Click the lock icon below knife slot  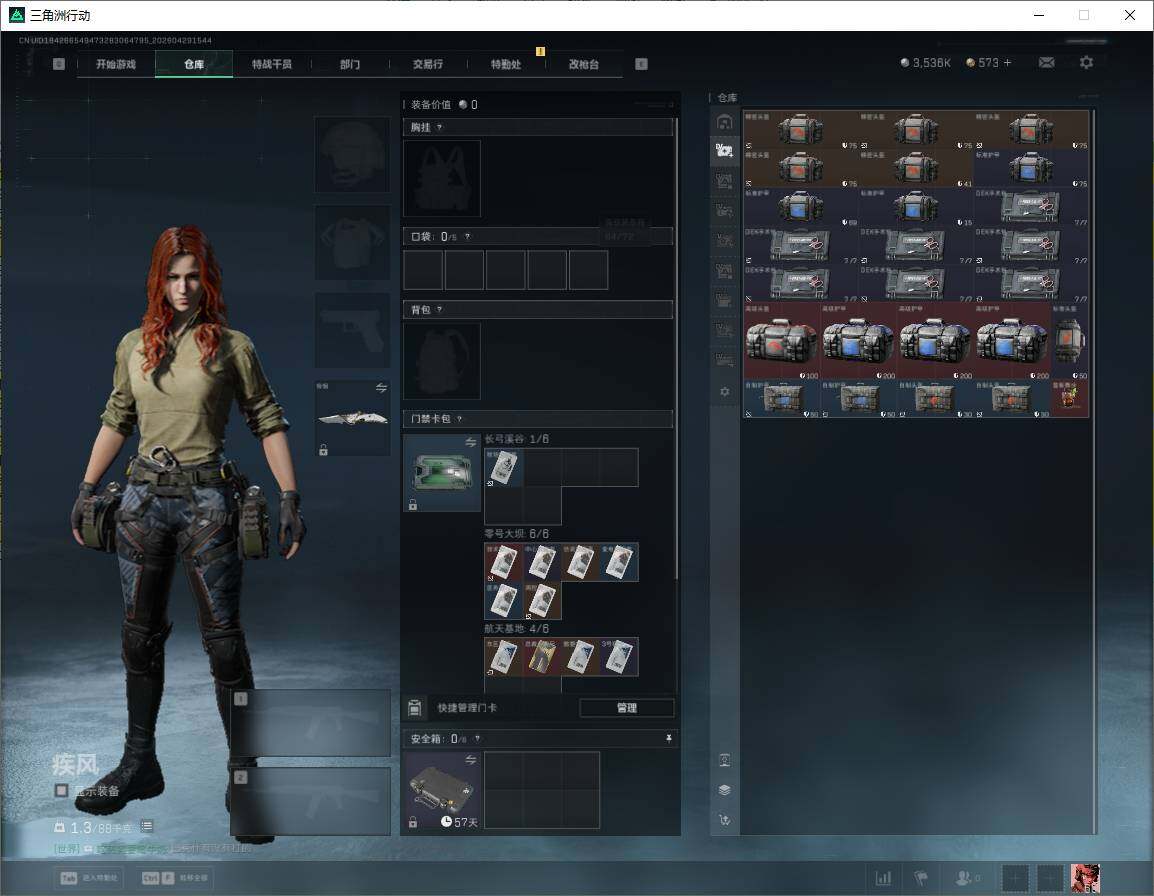pos(323,449)
